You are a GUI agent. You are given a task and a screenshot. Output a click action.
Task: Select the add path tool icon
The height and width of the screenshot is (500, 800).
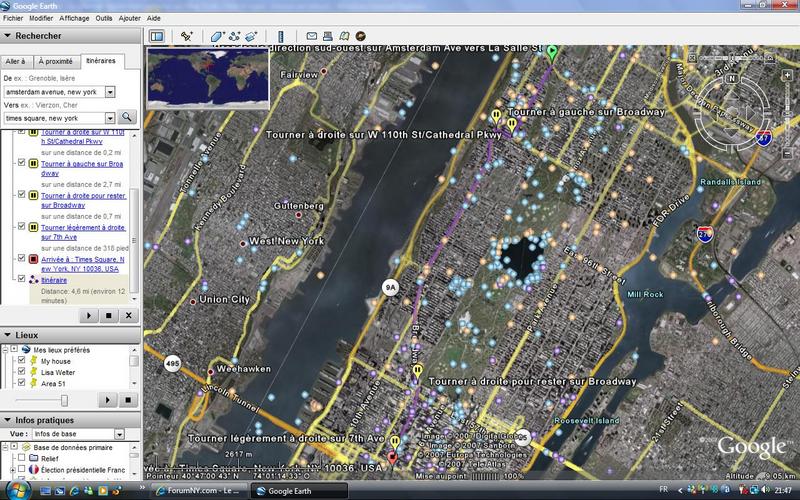pos(235,36)
